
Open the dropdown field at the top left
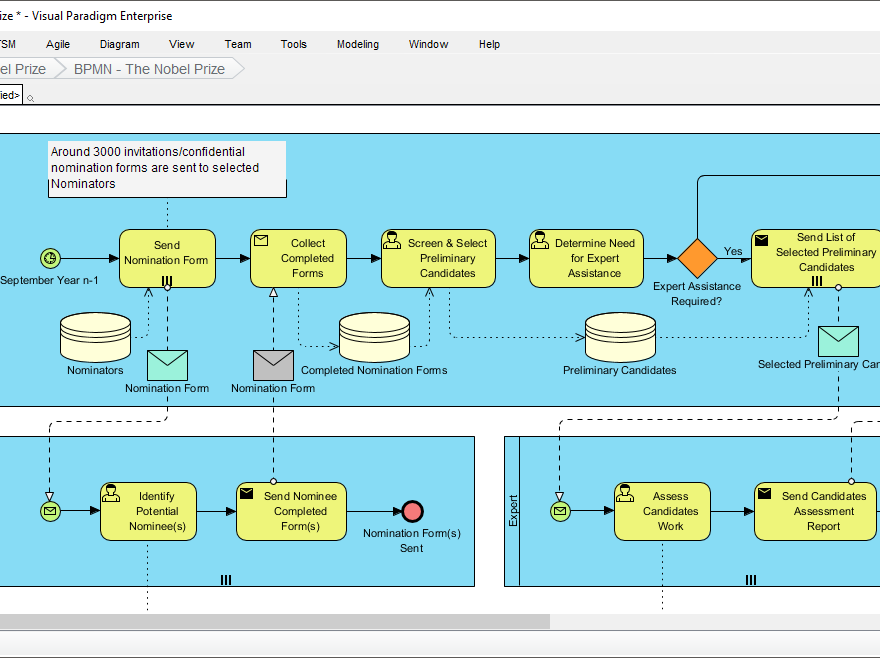pyautogui.click(x=10, y=94)
